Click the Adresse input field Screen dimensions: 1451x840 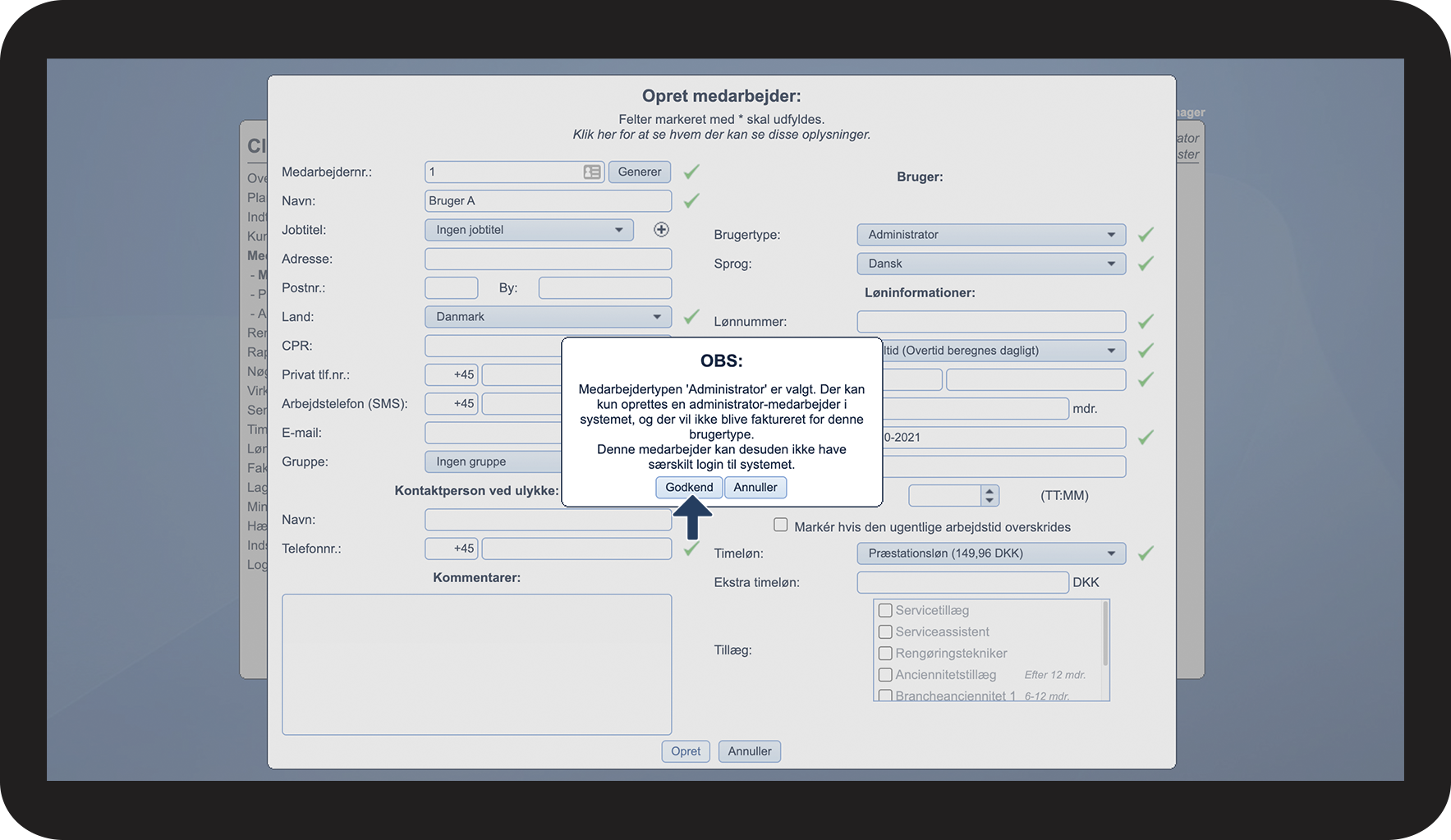[x=548, y=259]
